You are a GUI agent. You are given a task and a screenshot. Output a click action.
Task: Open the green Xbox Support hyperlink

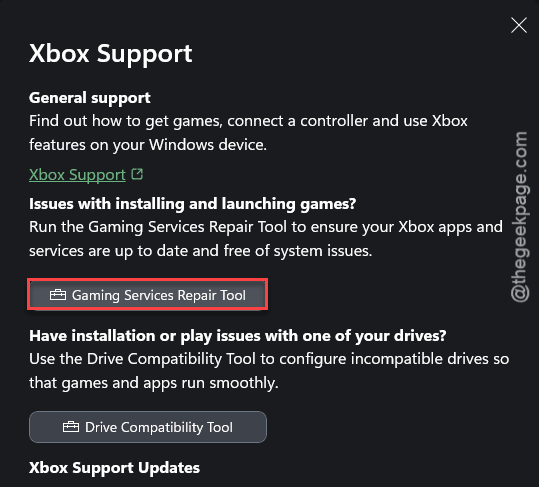tap(77, 175)
